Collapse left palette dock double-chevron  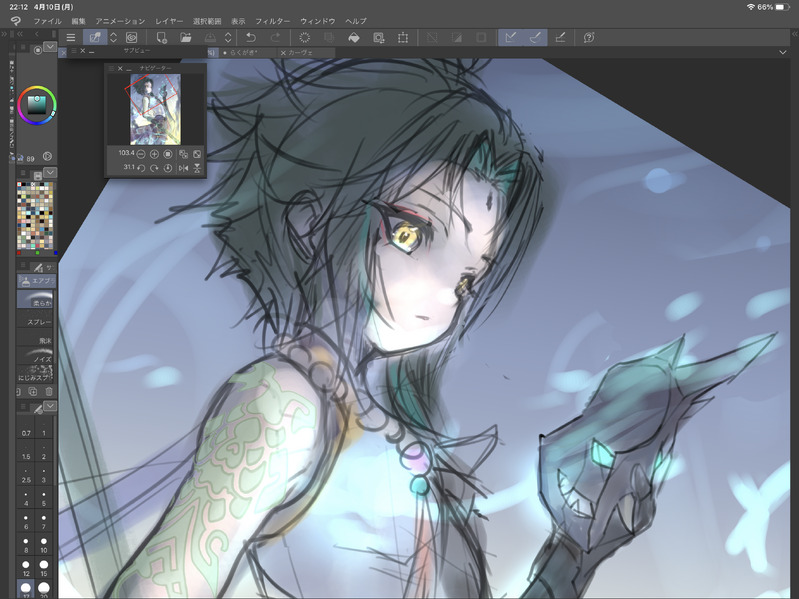pyautogui.click(x=20, y=34)
